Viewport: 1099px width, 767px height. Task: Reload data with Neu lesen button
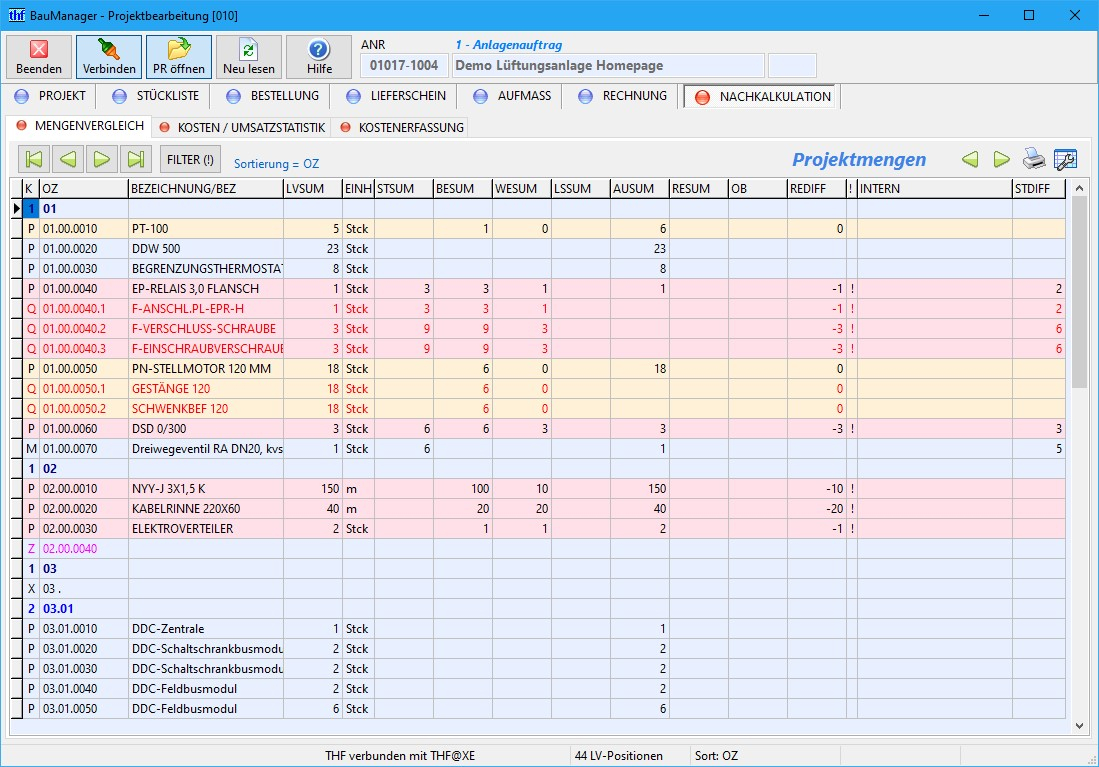[249, 57]
